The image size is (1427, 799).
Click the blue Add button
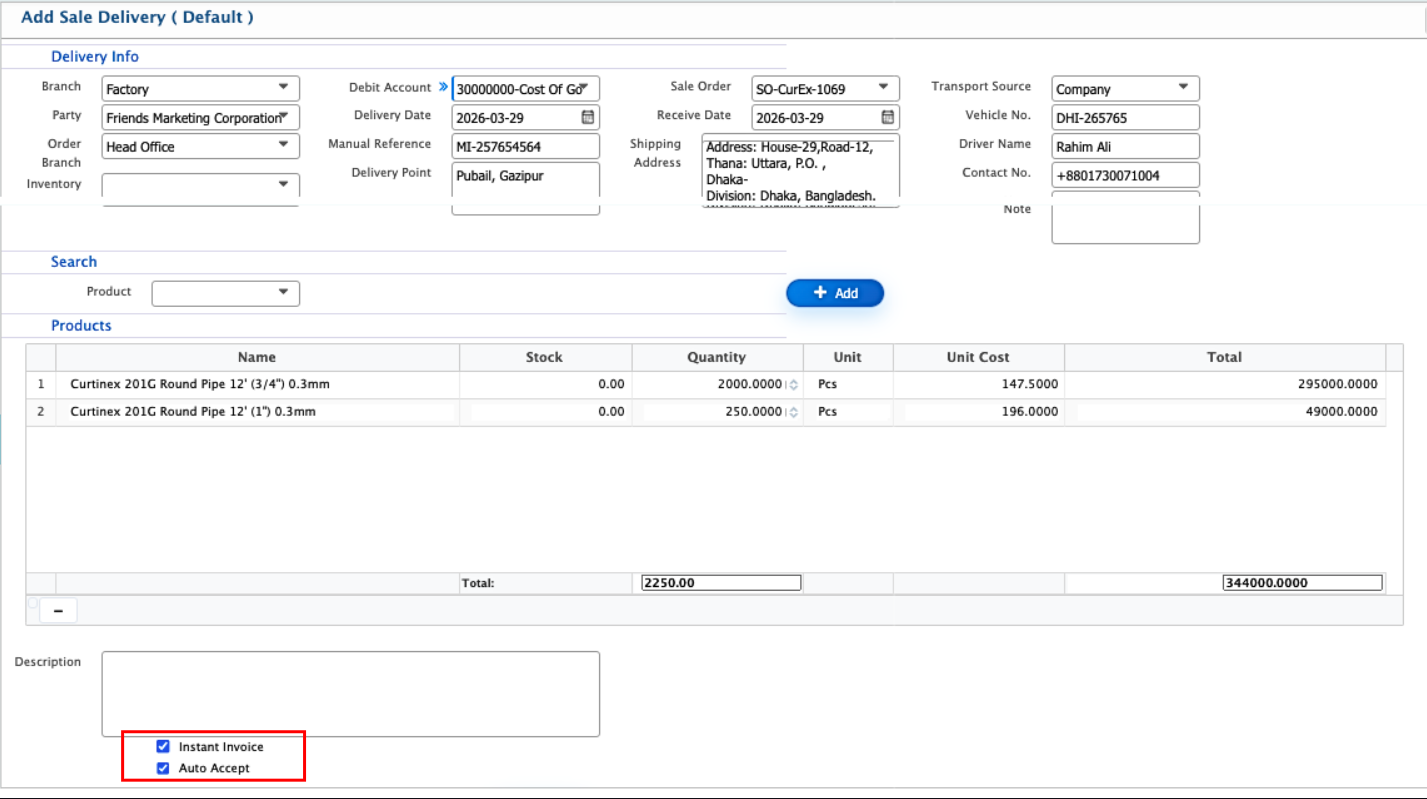(835, 293)
